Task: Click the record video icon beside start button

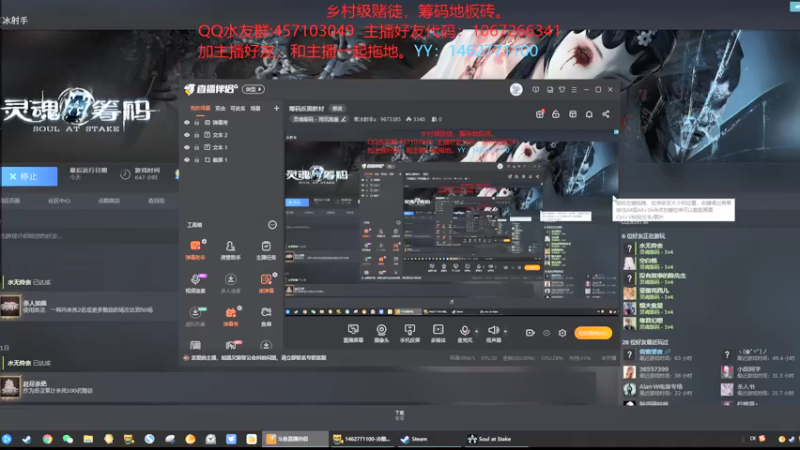Action: tap(530, 333)
